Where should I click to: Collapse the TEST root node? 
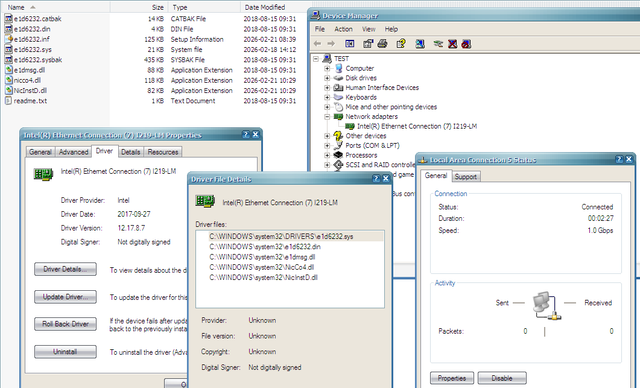point(316,59)
